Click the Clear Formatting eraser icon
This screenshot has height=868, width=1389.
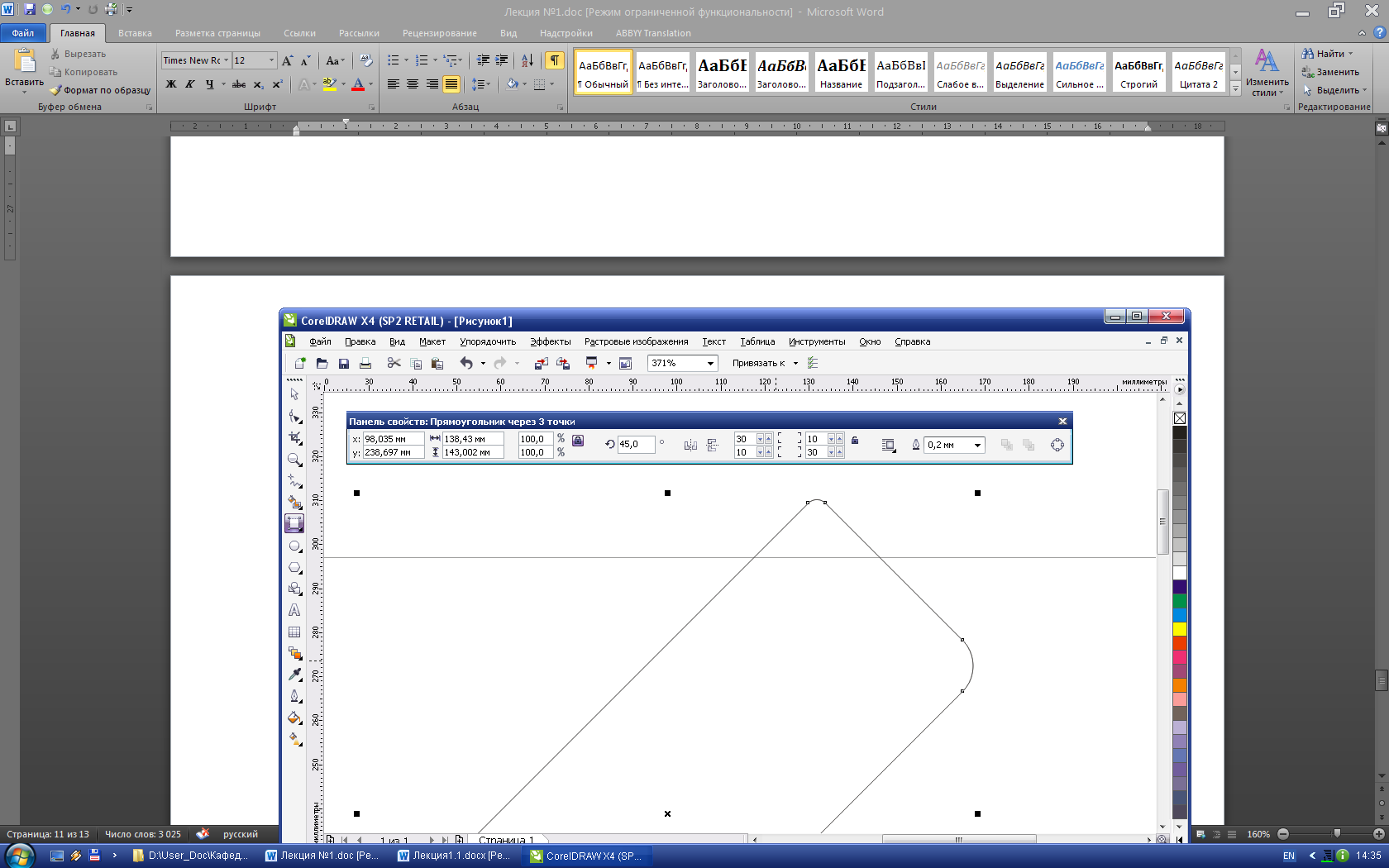(366, 60)
